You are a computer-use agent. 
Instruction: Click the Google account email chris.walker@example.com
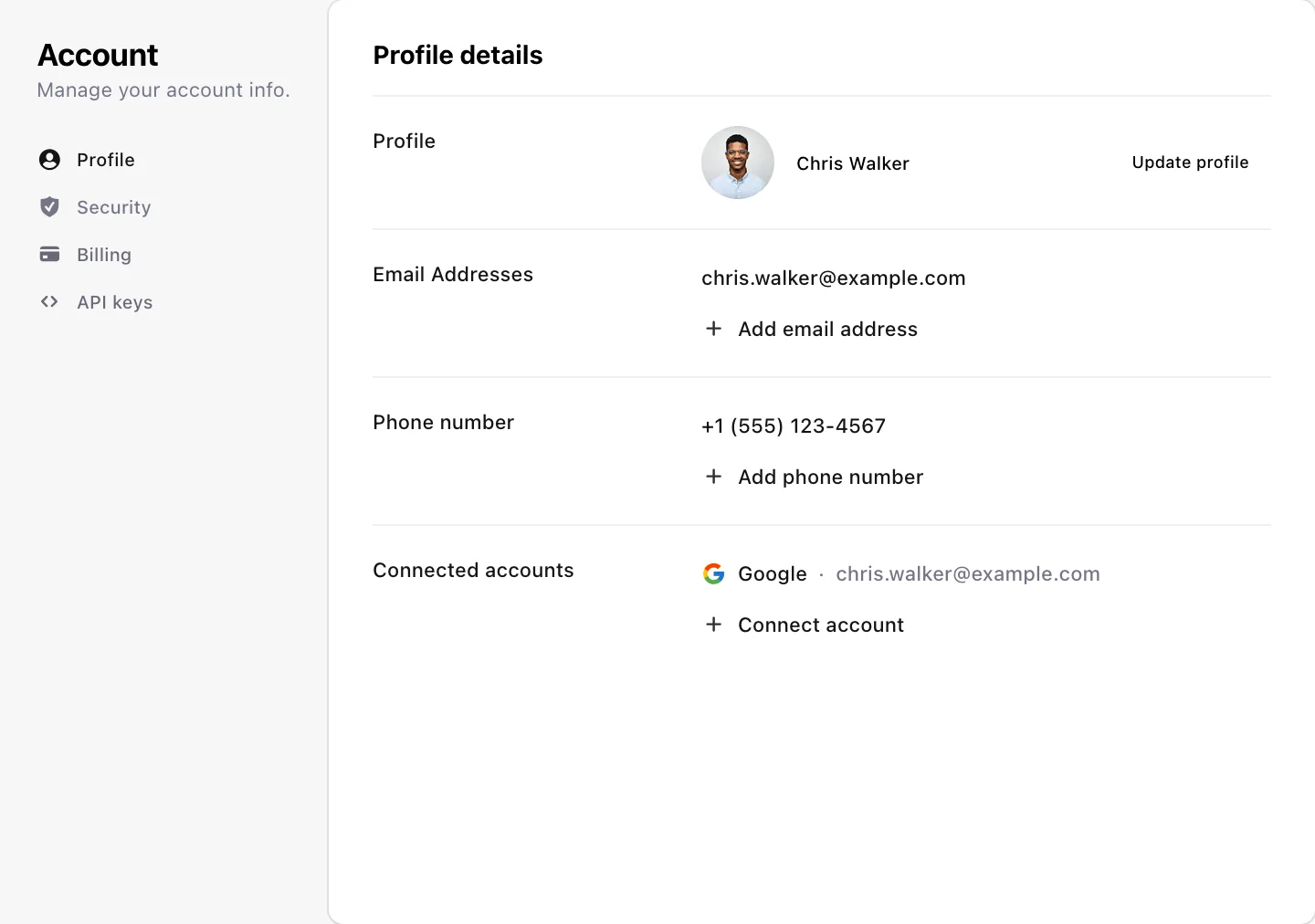click(x=968, y=574)
